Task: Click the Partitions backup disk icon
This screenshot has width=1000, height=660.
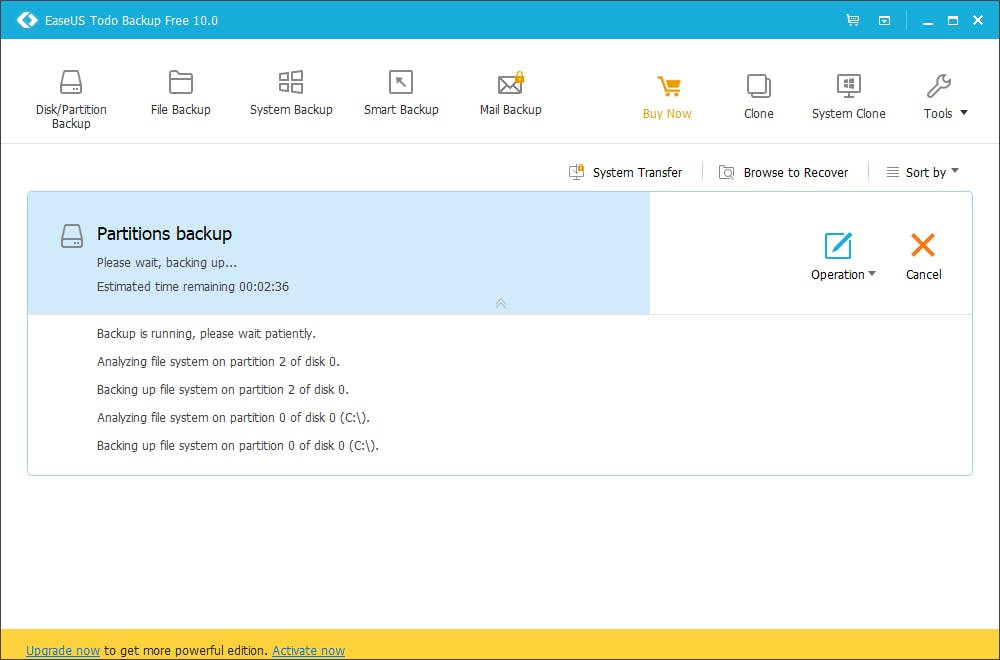Action: coord(71,235)
